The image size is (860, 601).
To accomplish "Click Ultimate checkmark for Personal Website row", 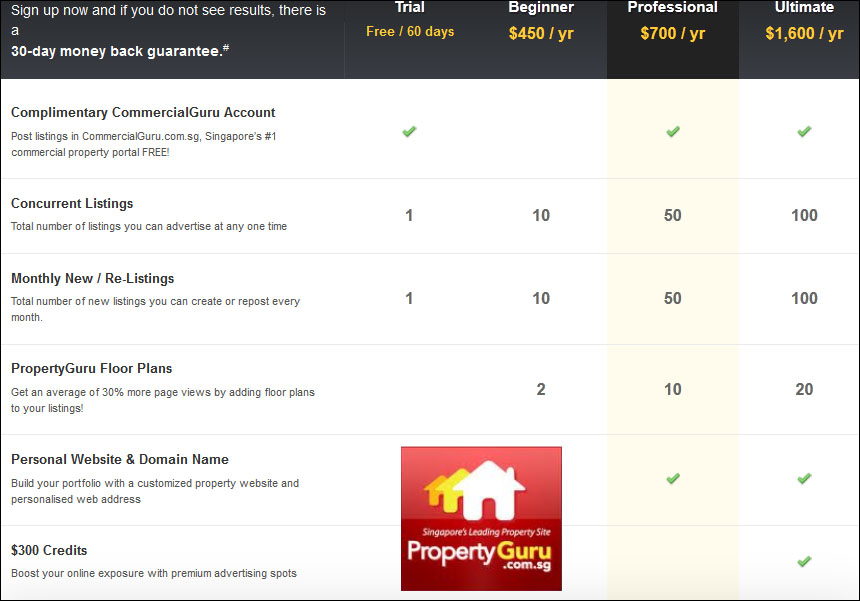I will tap(804, 479).
